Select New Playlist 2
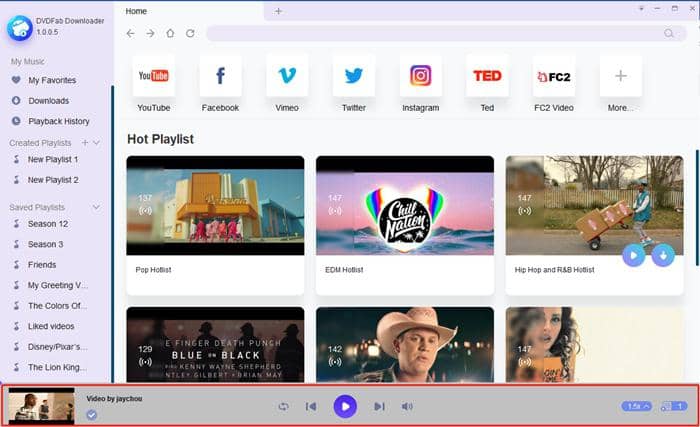 [x=53, y=180]
